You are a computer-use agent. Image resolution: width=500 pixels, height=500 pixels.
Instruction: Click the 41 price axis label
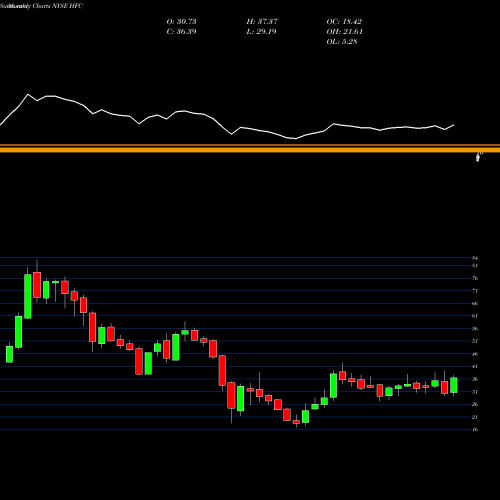[x=475, y=367]
